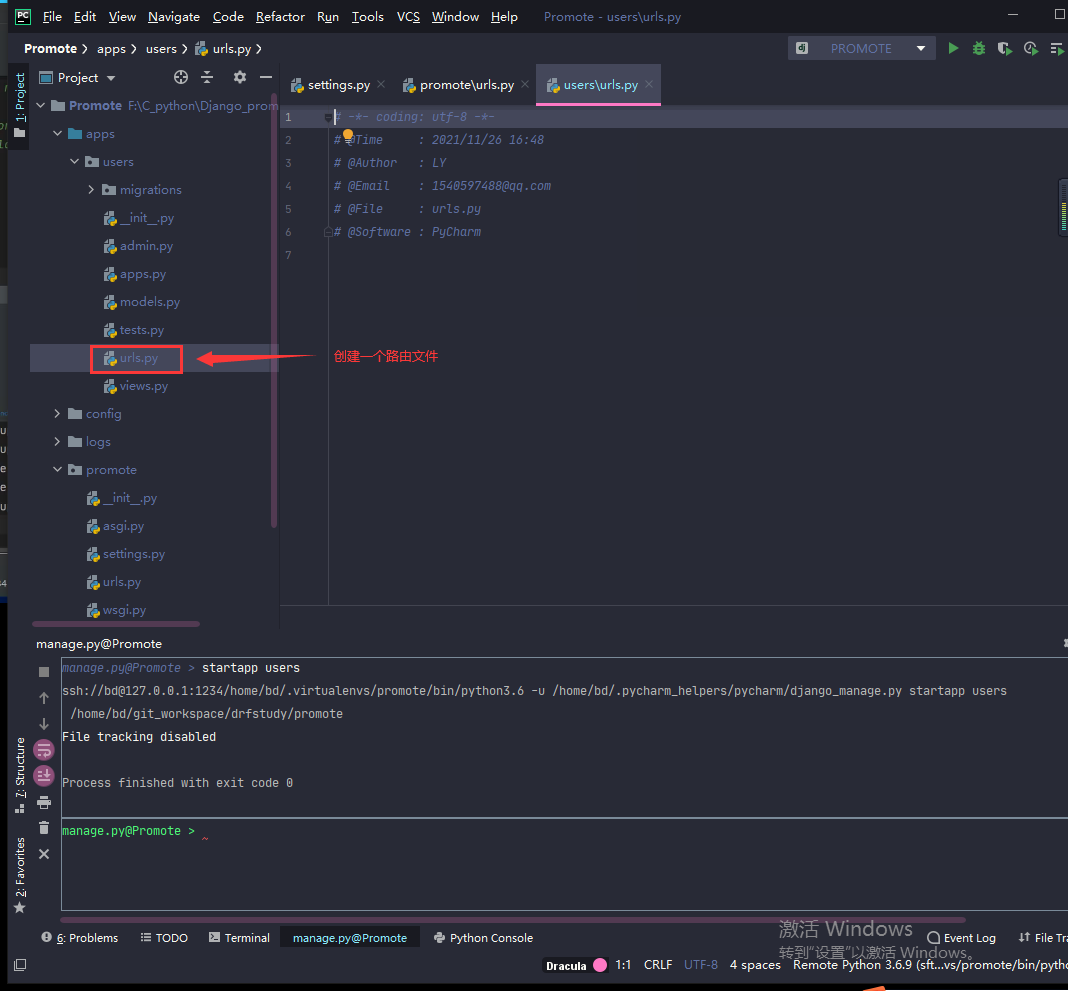Open the VCS menu
This screenshot has width=1068, height=991.
(408, 16)
